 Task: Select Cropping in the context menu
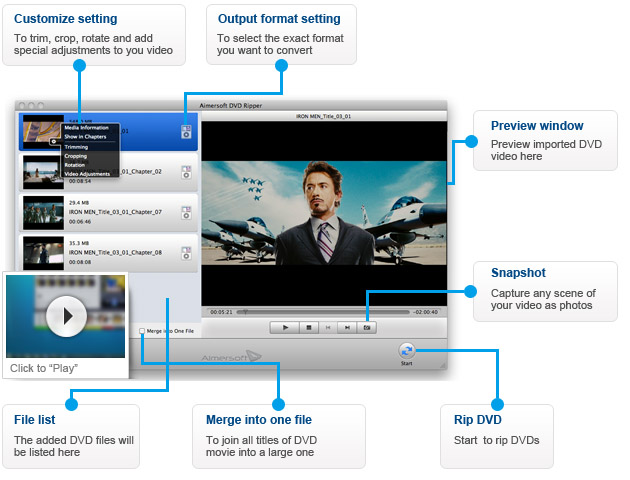pos(76,156)
